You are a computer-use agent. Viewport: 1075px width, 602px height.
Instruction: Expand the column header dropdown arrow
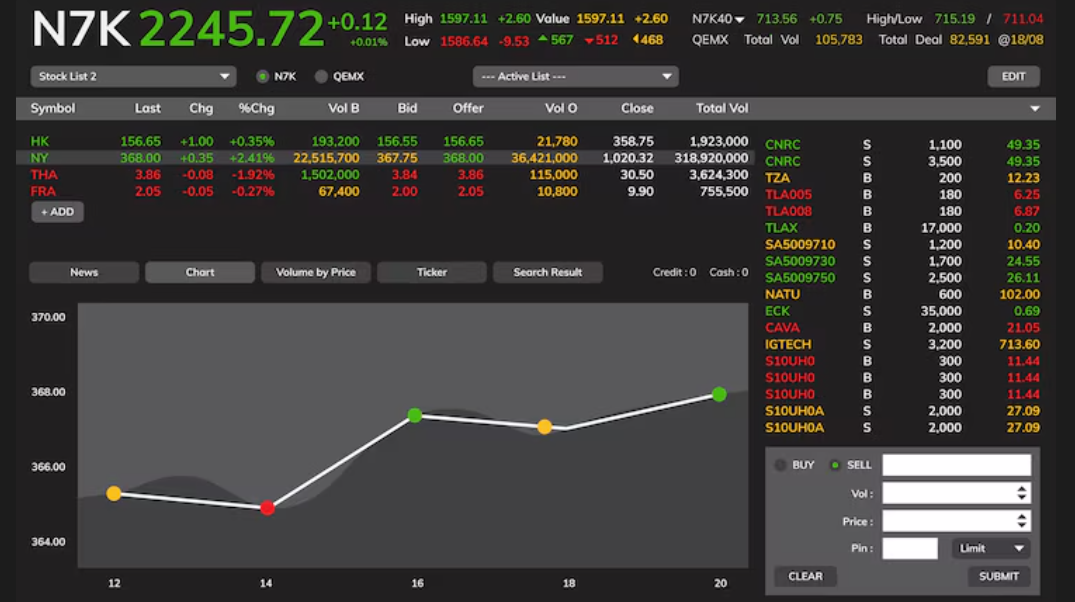click(x=1035, y=108)
